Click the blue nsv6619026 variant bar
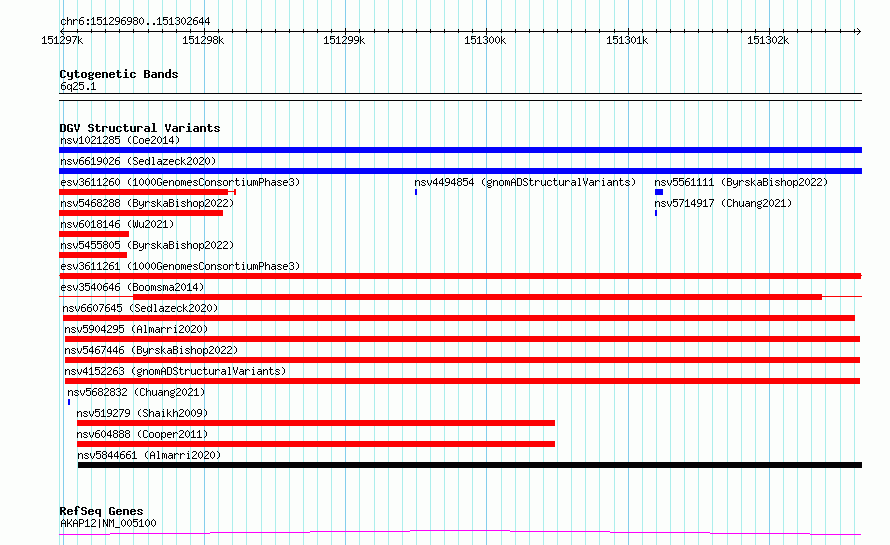 pos(460,171)
